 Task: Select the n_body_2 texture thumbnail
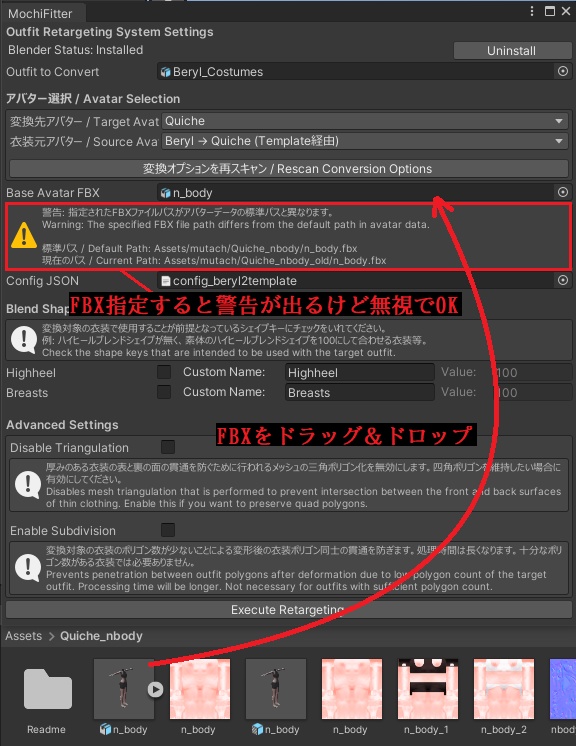(504, 688)
